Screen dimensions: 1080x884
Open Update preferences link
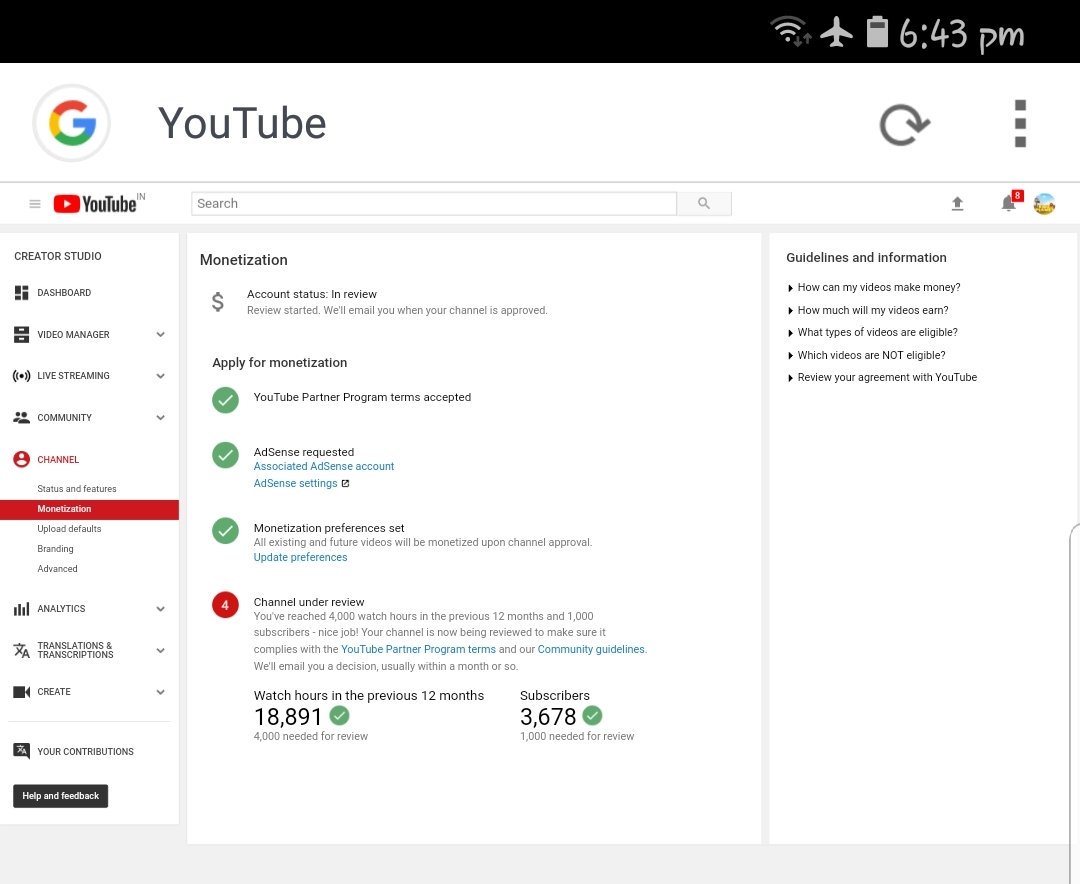(300, 557)
